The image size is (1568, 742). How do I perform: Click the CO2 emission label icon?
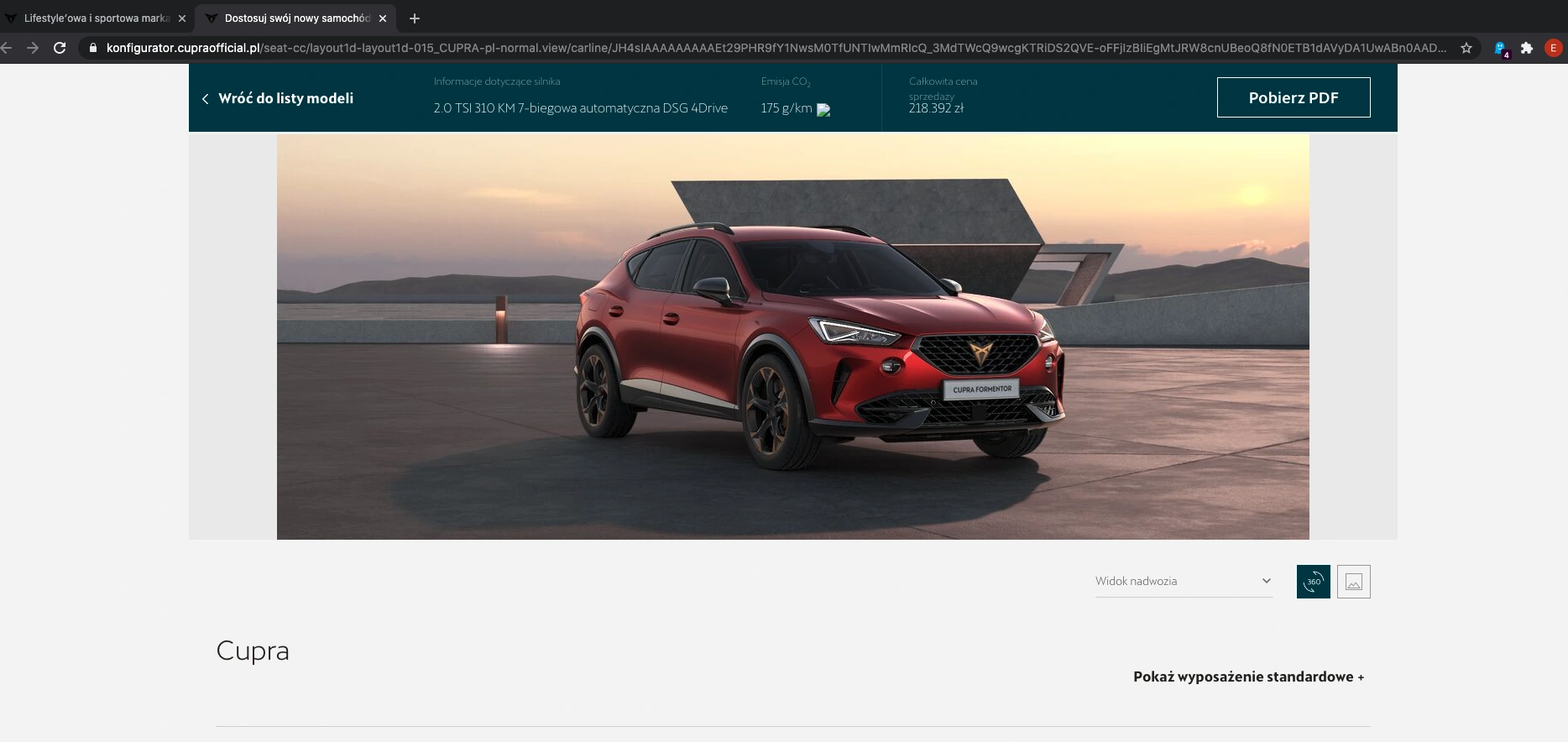point(823,109)
